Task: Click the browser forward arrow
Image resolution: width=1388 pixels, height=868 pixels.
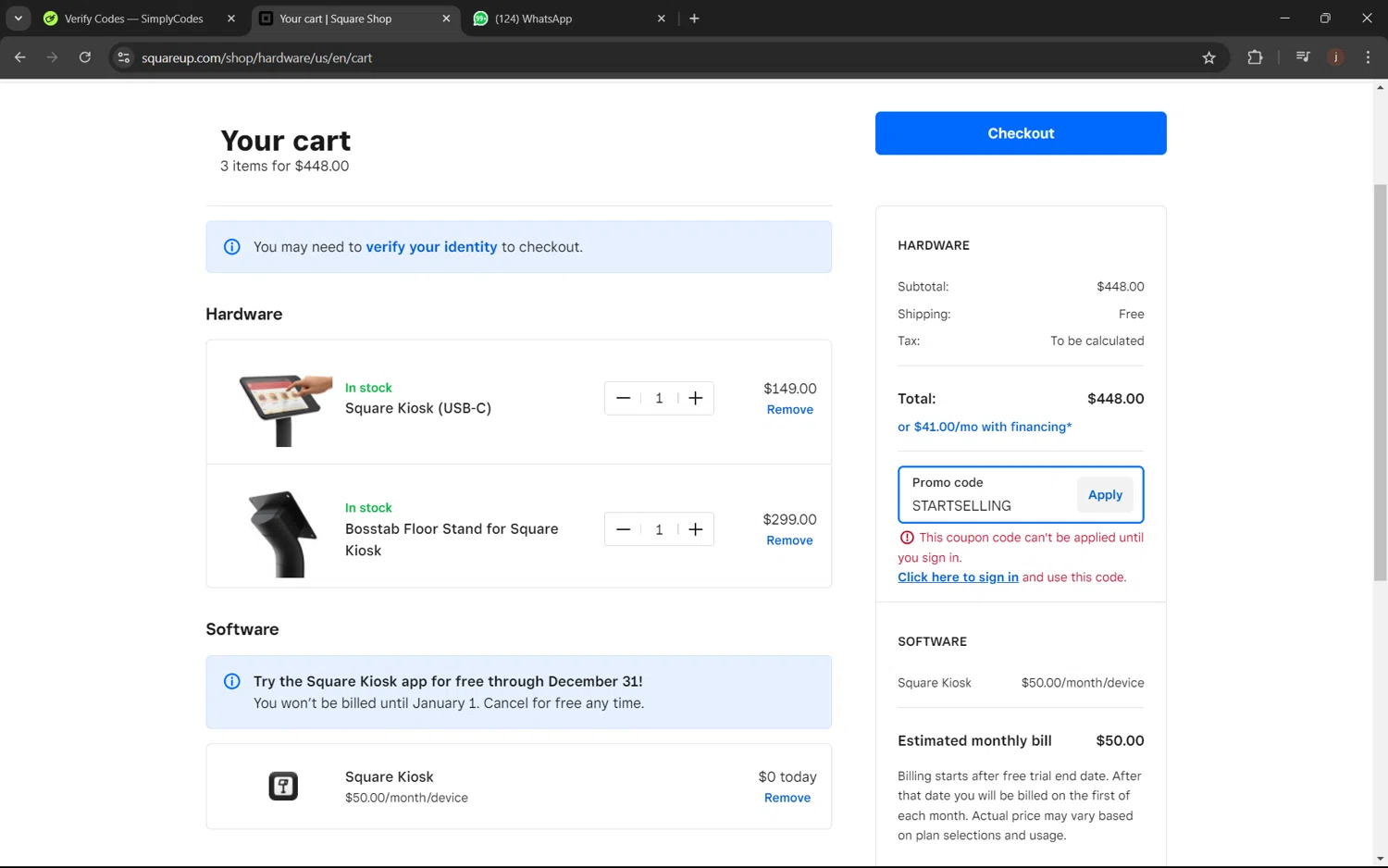Action: coord(52,57)
